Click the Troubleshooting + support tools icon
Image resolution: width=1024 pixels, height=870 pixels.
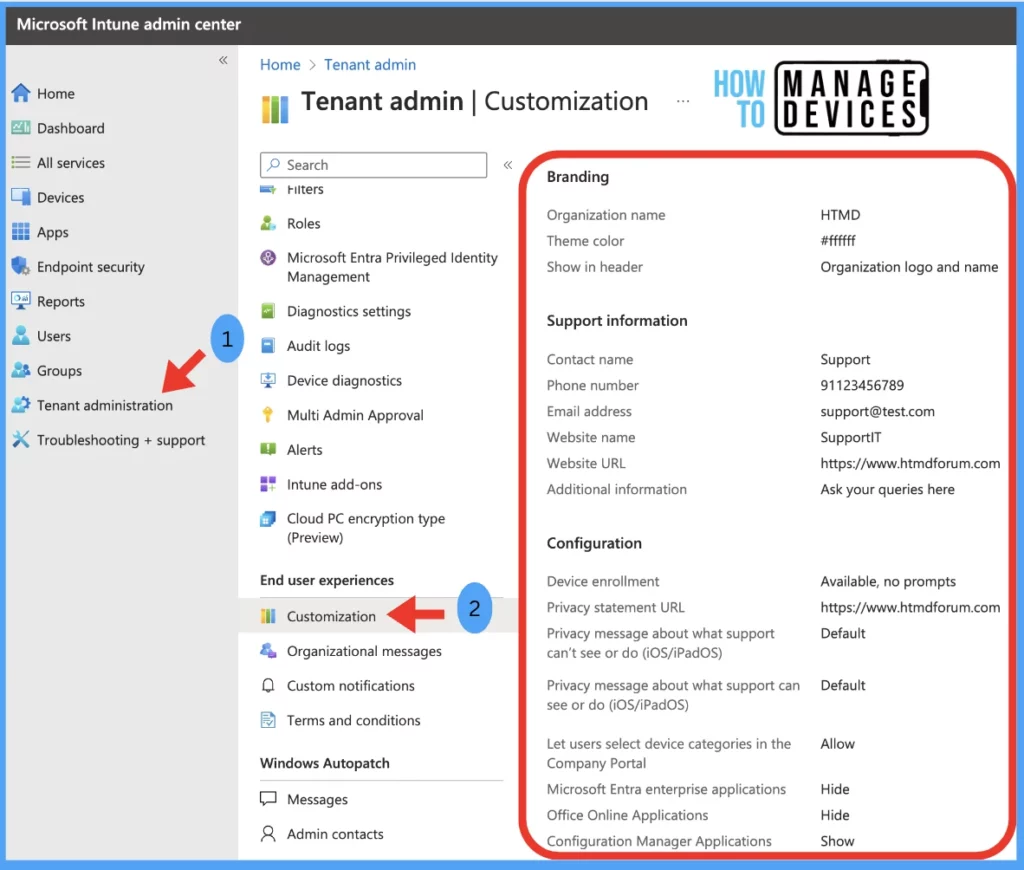coord(21,439)
